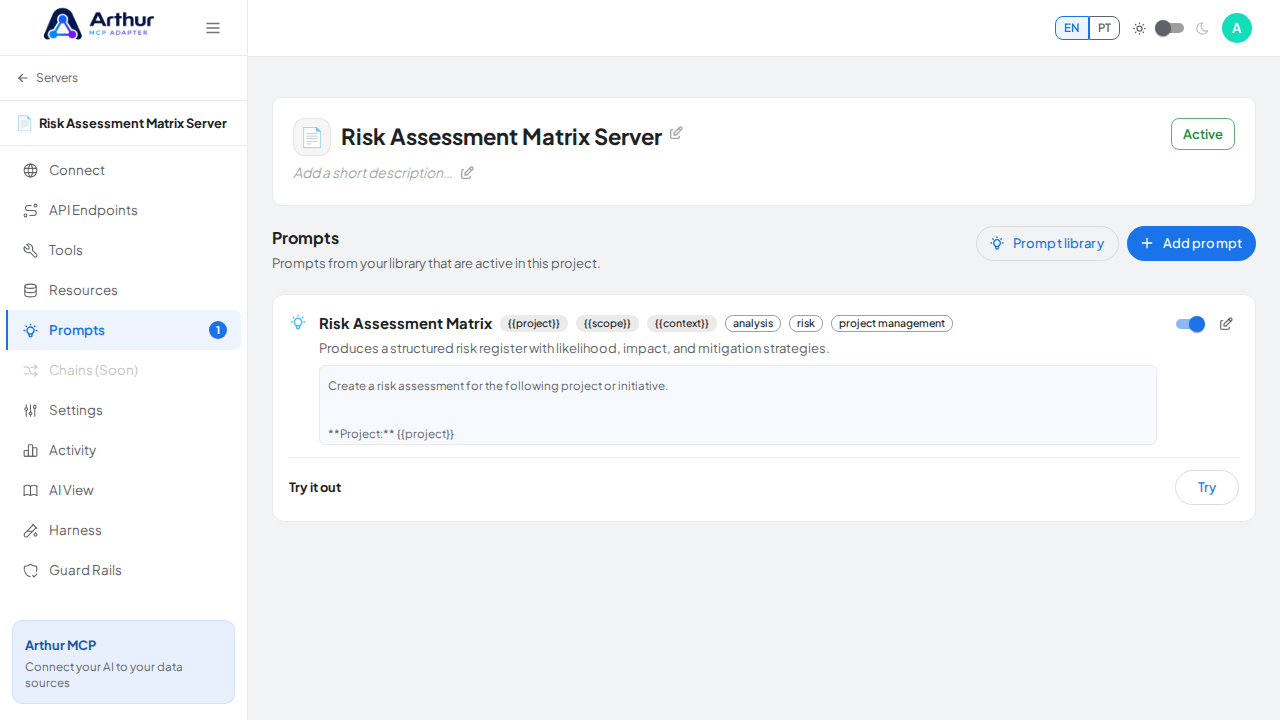Open the Connect section
The height and width of the screenshot is (720, 1280).
point(123,170)
